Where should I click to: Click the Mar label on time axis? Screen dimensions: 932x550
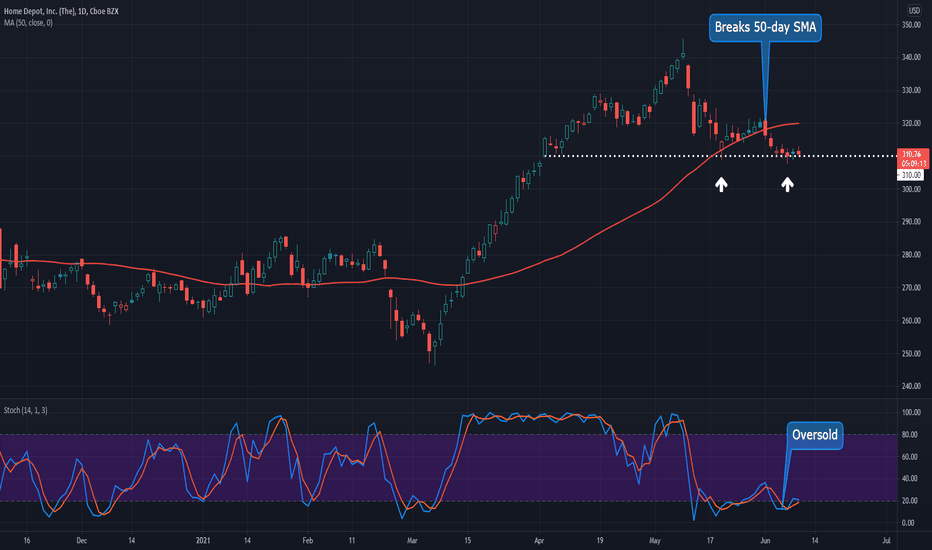pos(413,541)
